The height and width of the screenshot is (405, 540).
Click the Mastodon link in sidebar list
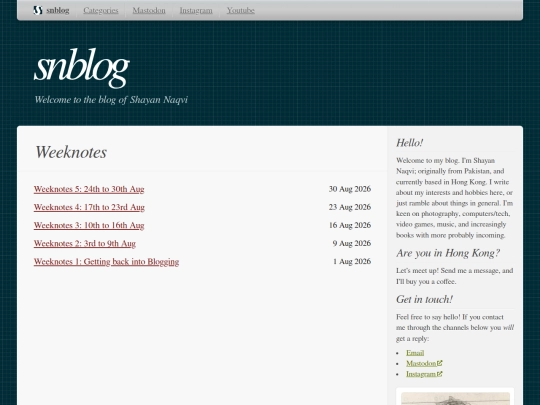[421, 363]
